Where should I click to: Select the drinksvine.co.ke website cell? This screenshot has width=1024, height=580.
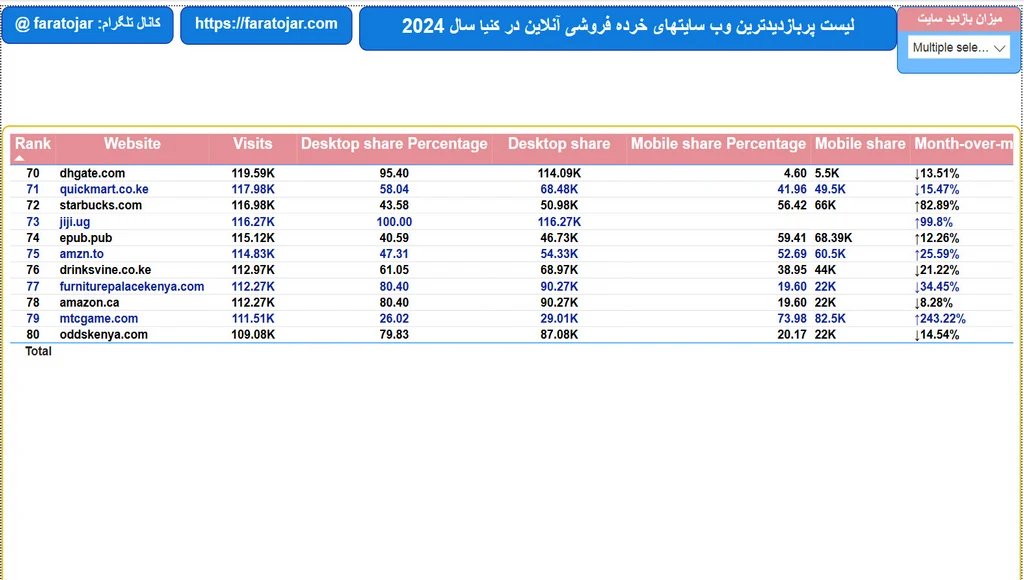coord(105,270)
